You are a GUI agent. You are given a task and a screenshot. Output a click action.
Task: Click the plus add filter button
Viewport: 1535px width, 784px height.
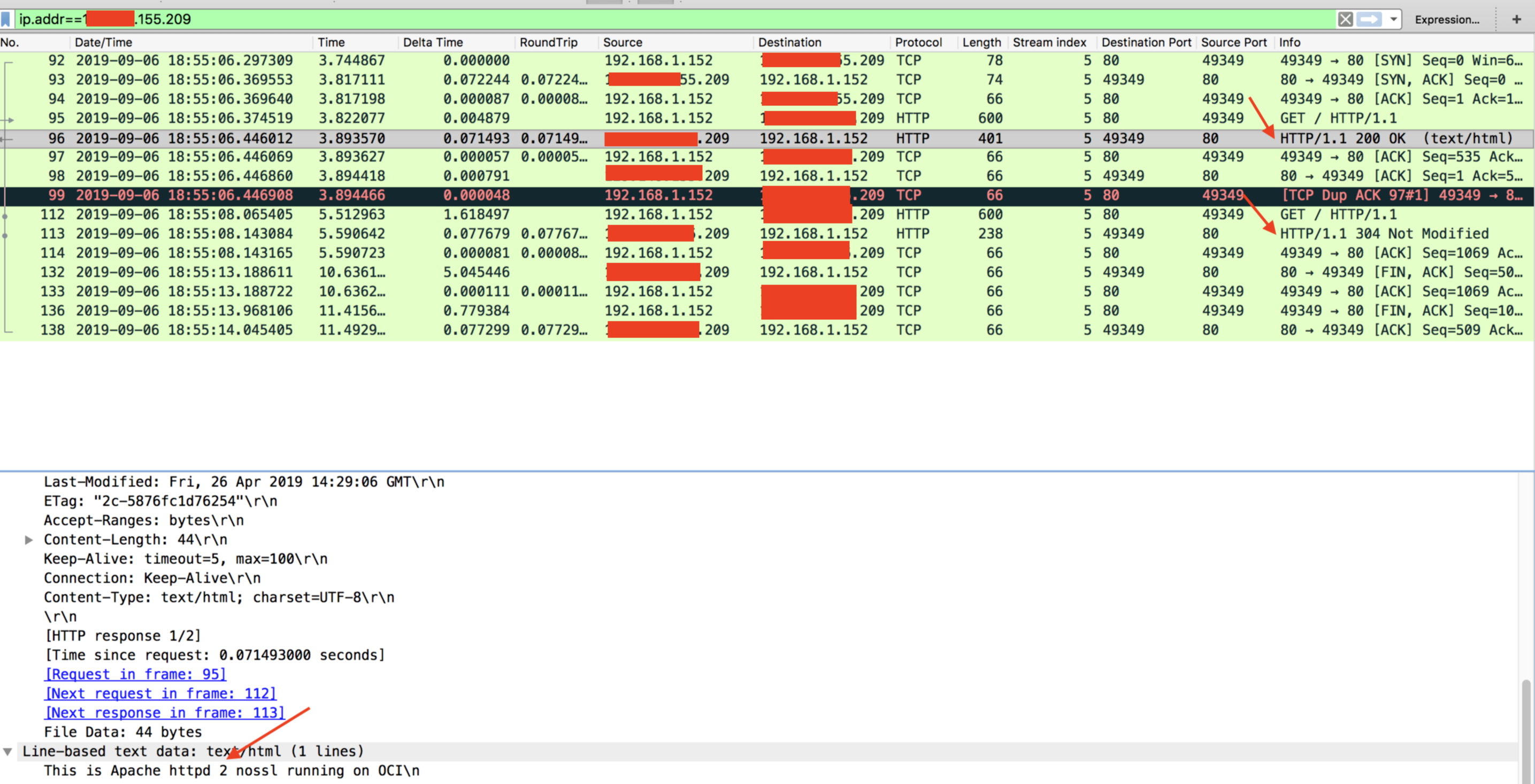(1516, 19)
